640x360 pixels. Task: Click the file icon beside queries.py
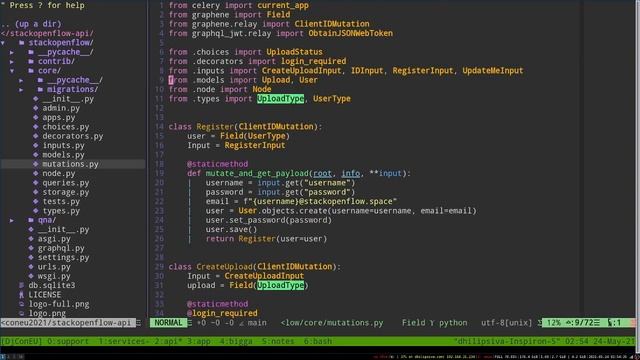[x=36, y=183]
